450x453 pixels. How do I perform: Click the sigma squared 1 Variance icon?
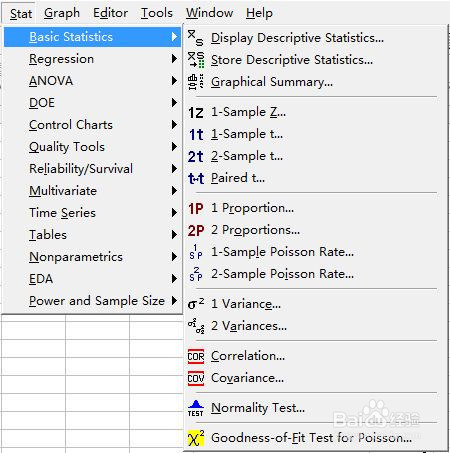pyautogui.click(x=196, y=304)
